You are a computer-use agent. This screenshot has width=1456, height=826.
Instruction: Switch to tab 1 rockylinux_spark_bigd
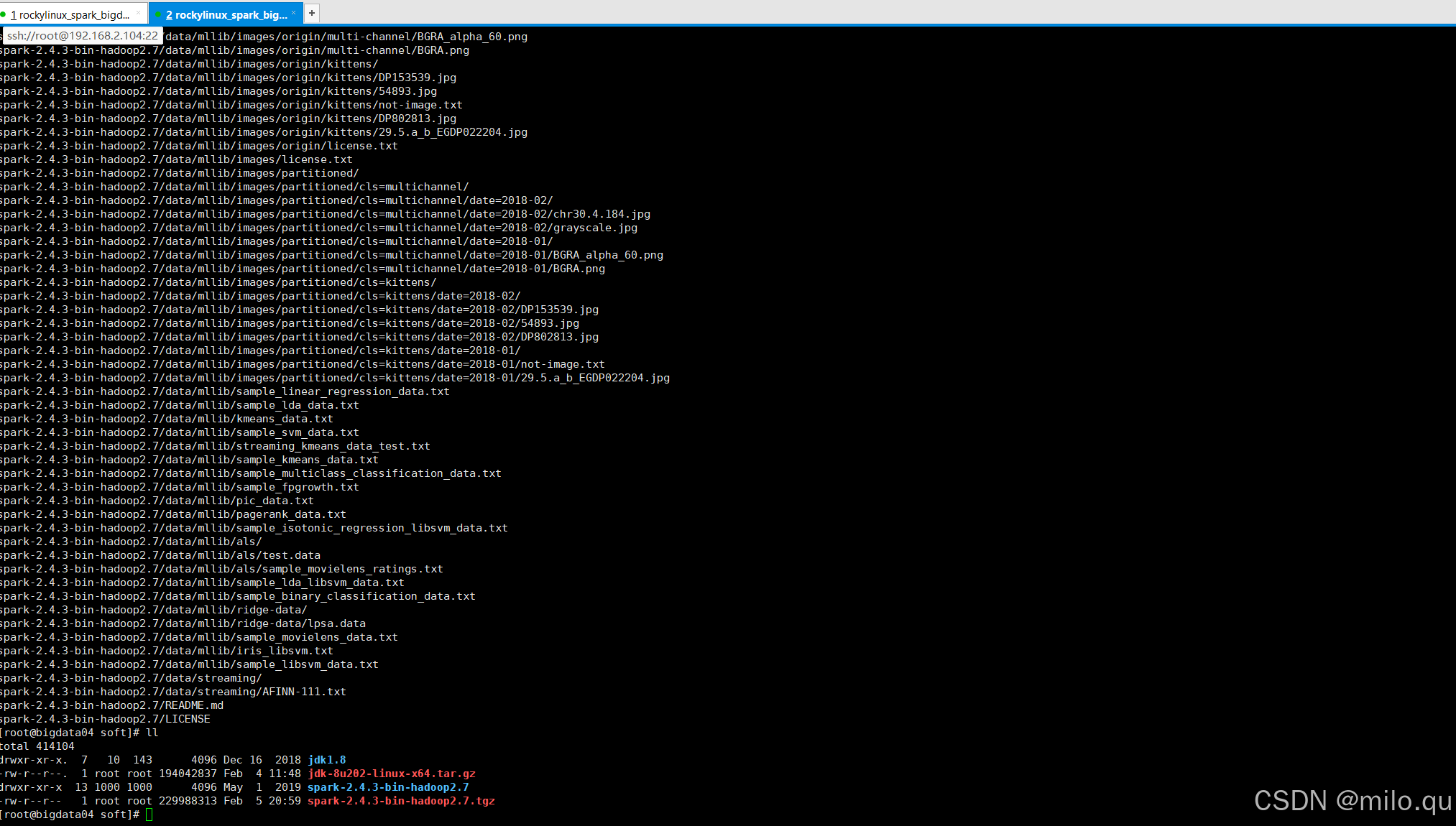click(73, 14)
